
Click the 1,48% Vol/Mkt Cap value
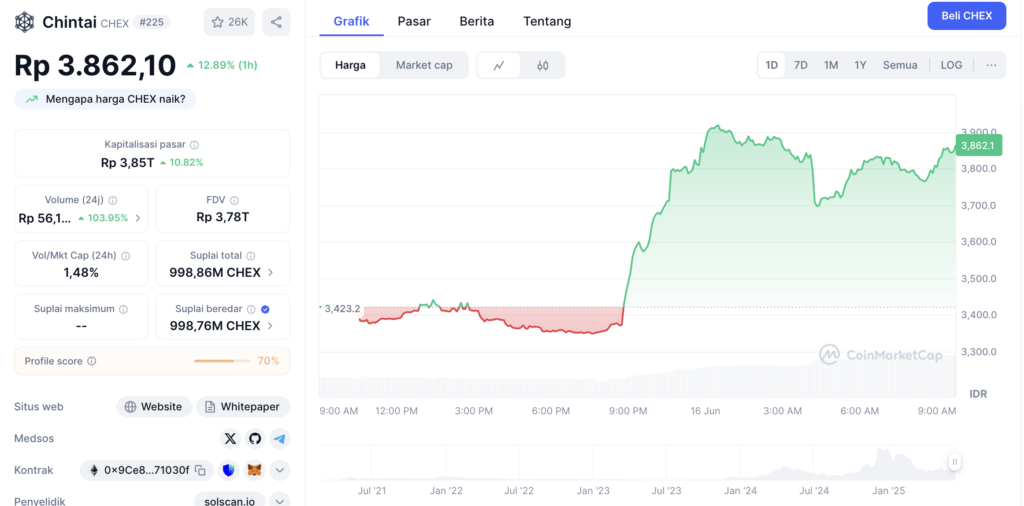(81, 273)
